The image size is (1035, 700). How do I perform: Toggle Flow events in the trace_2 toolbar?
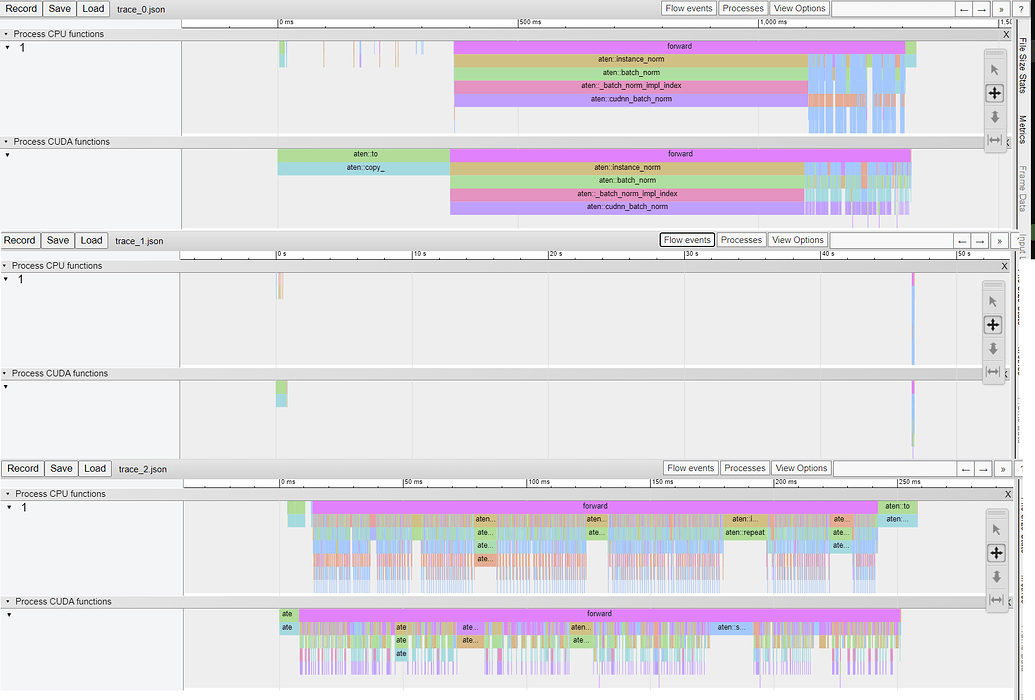click(x=691, y=468)
